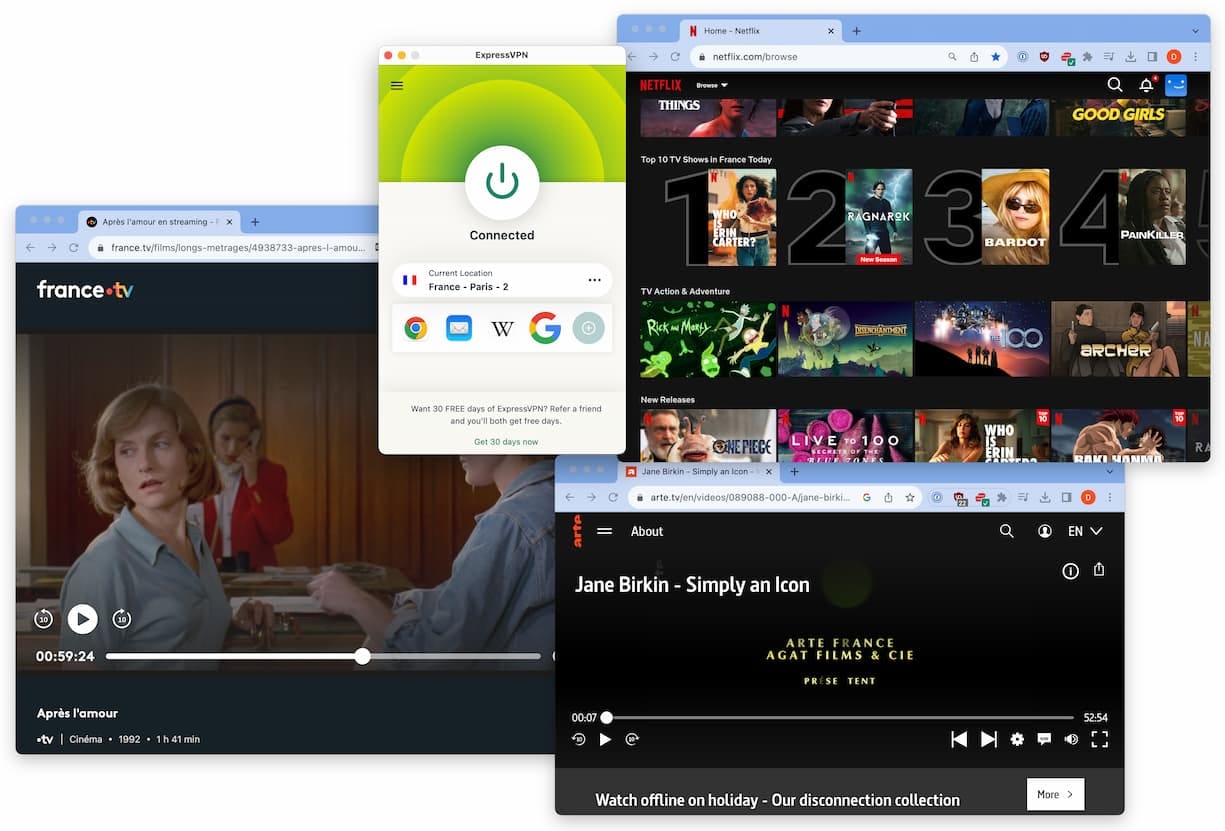Open the ExpressVPN hamburger menu
This screenshot has width=1225, height=831.
[x=397, y=85]
